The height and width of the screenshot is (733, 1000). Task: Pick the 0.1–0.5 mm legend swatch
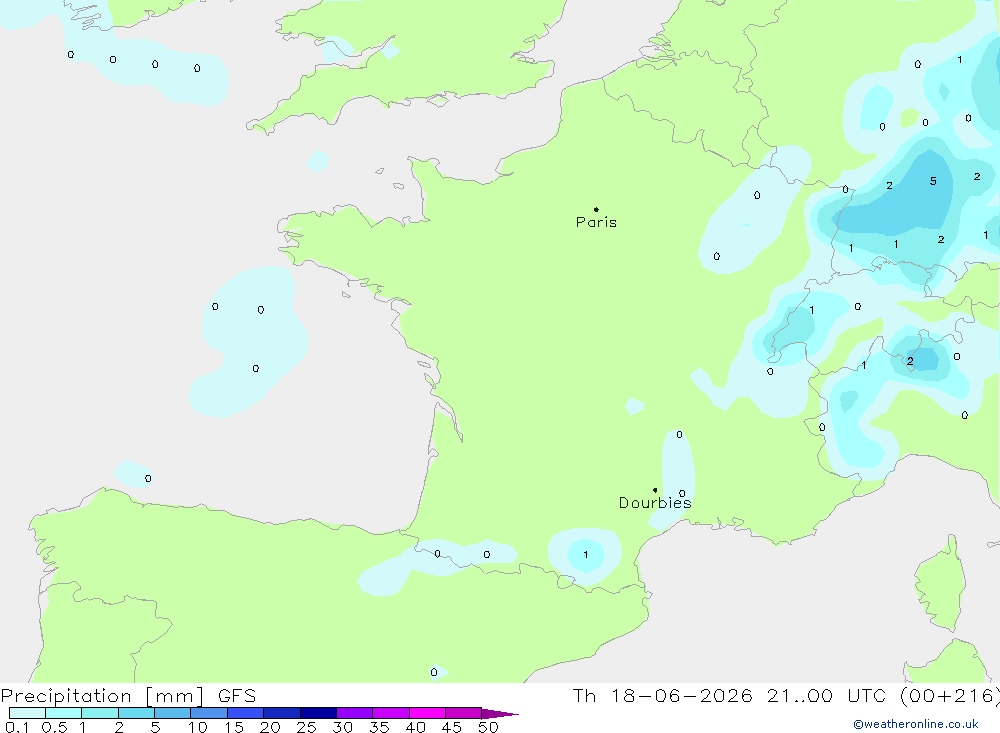click(x=27, y=713)
